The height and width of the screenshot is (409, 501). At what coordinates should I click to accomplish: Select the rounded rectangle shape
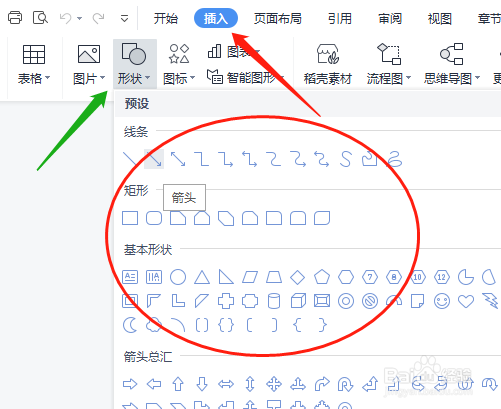pos(154,218)
